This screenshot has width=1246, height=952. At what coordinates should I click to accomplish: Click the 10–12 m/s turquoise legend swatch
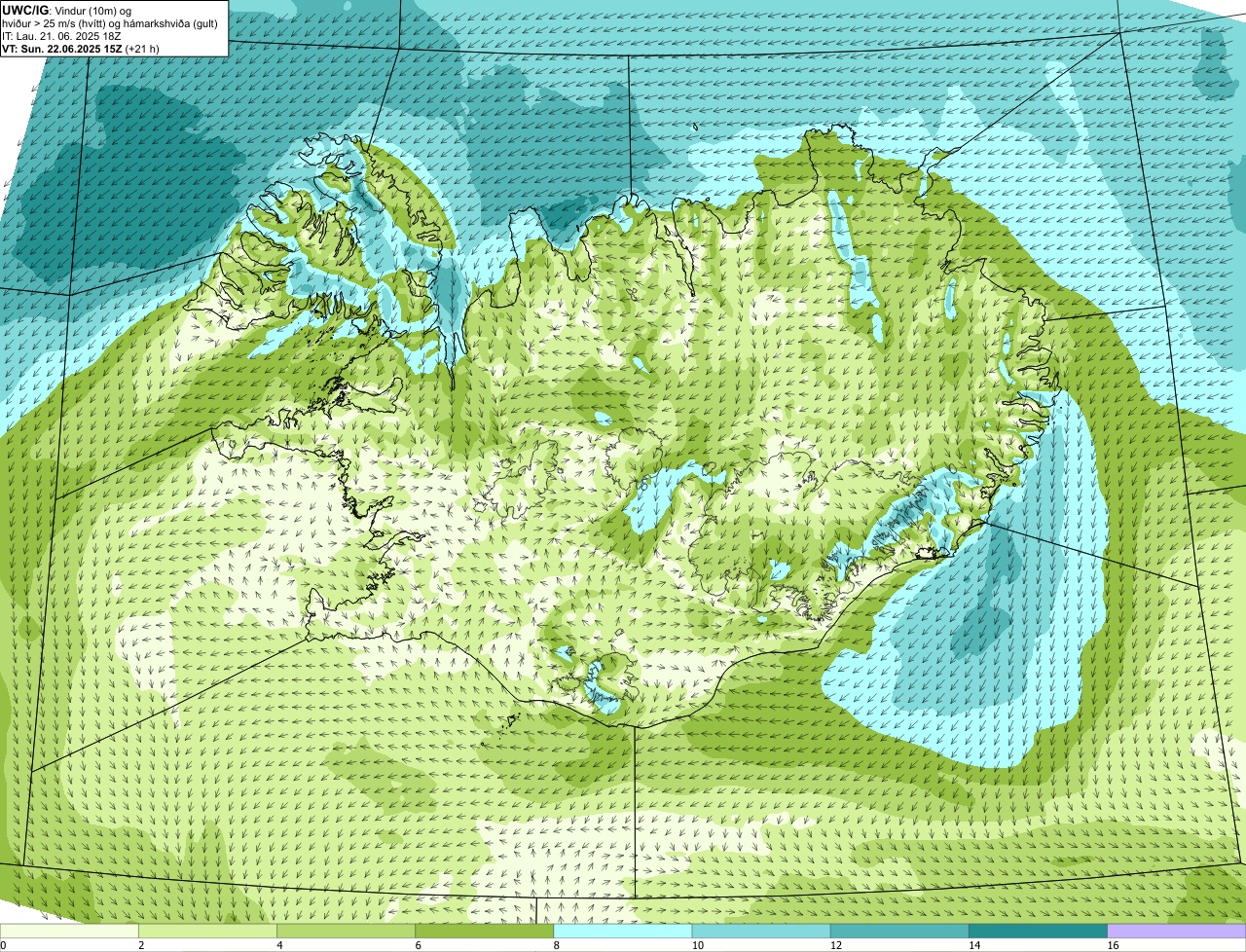tap(761, 932)
